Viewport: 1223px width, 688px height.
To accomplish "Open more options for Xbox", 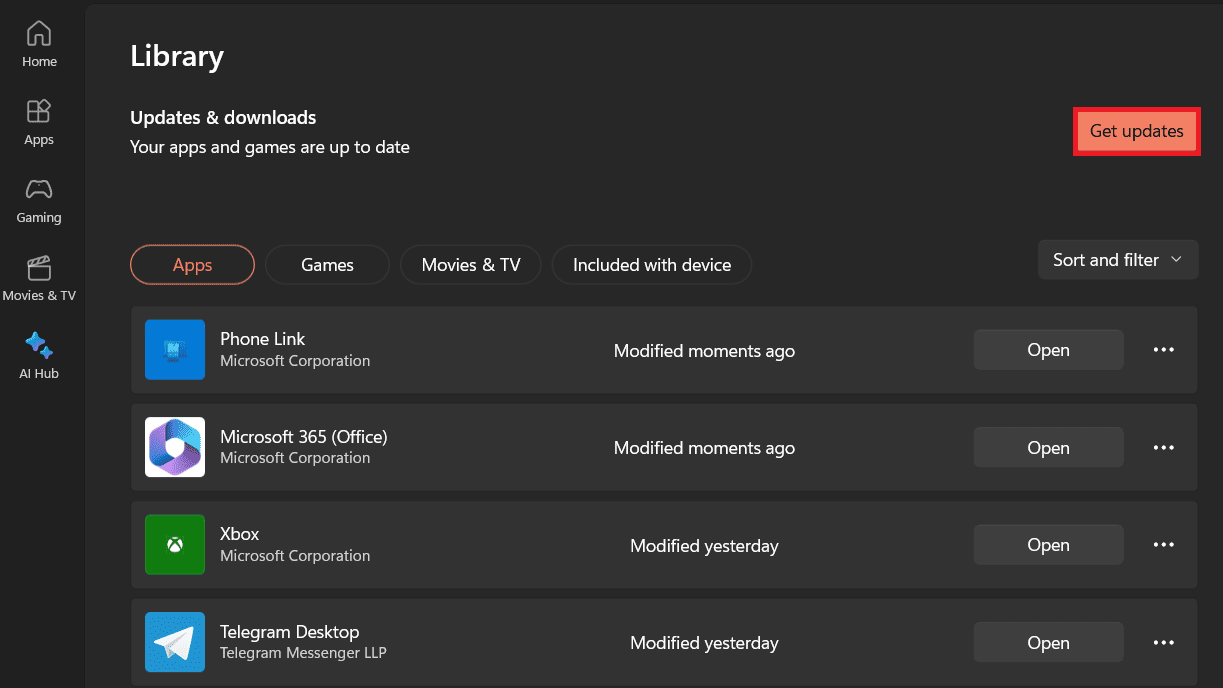I will coord(1164,545).
